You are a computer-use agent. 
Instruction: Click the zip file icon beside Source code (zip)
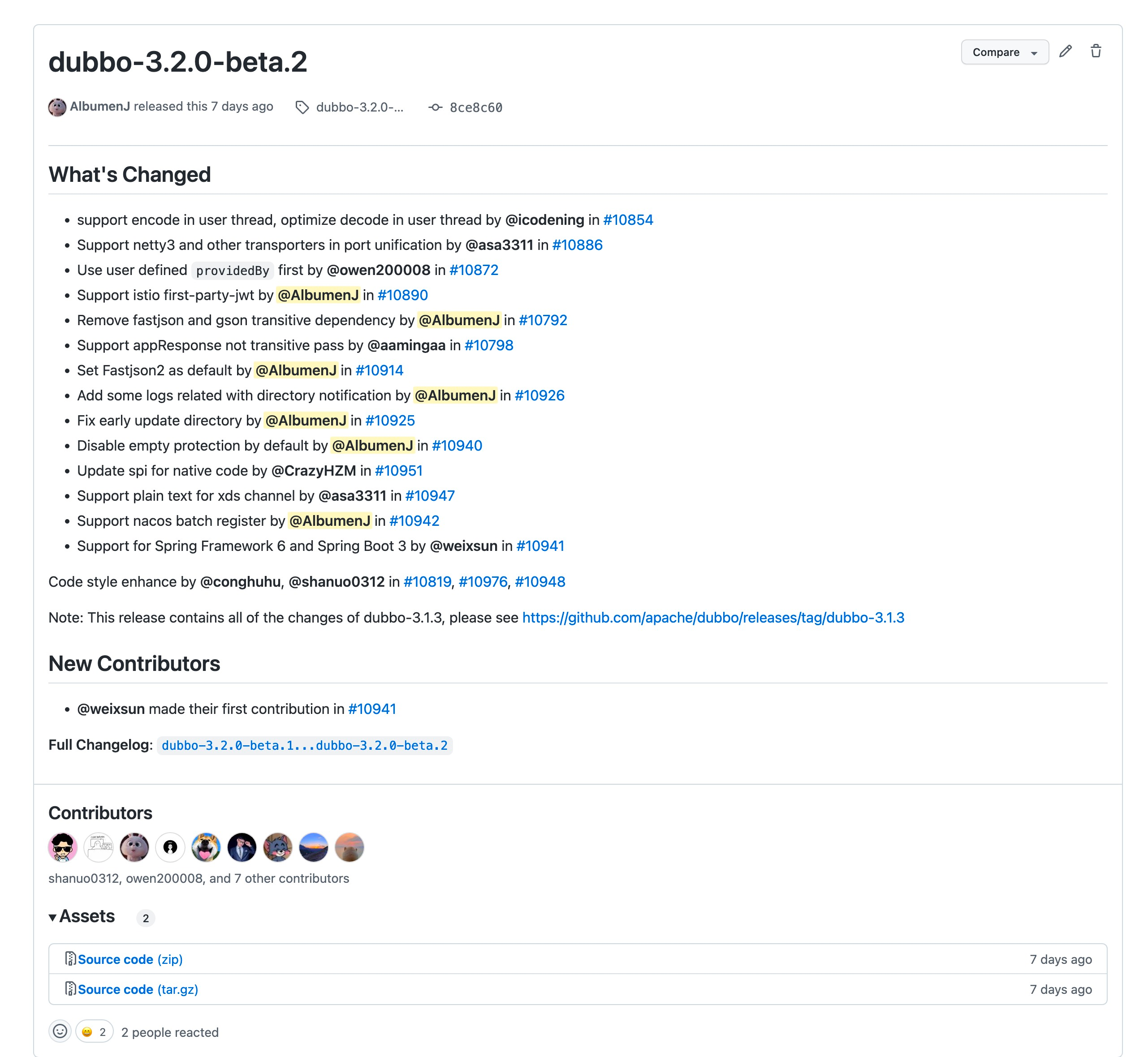(70, 958)
